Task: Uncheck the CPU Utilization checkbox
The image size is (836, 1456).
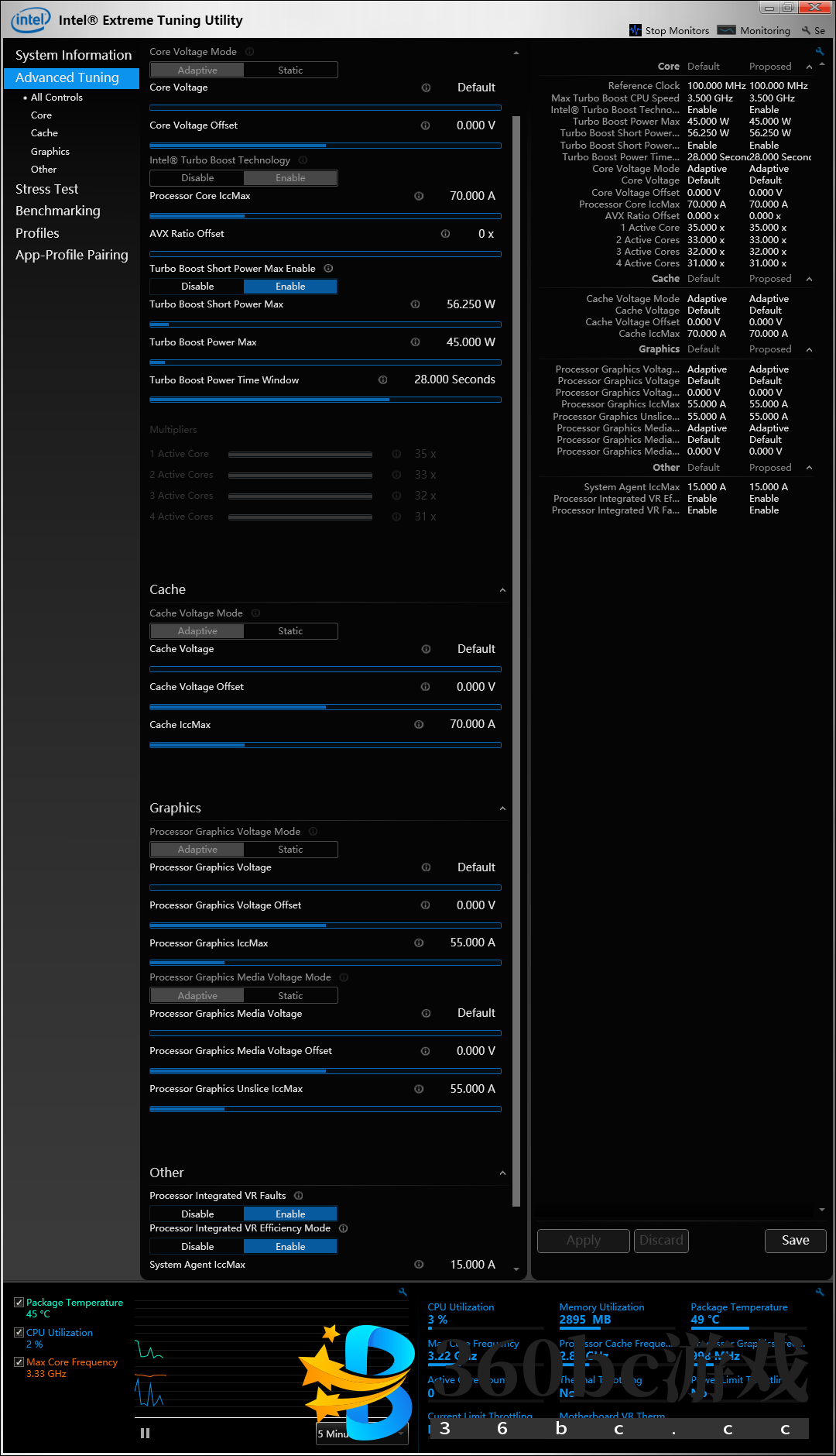Action: click(x=19, y=1332)
